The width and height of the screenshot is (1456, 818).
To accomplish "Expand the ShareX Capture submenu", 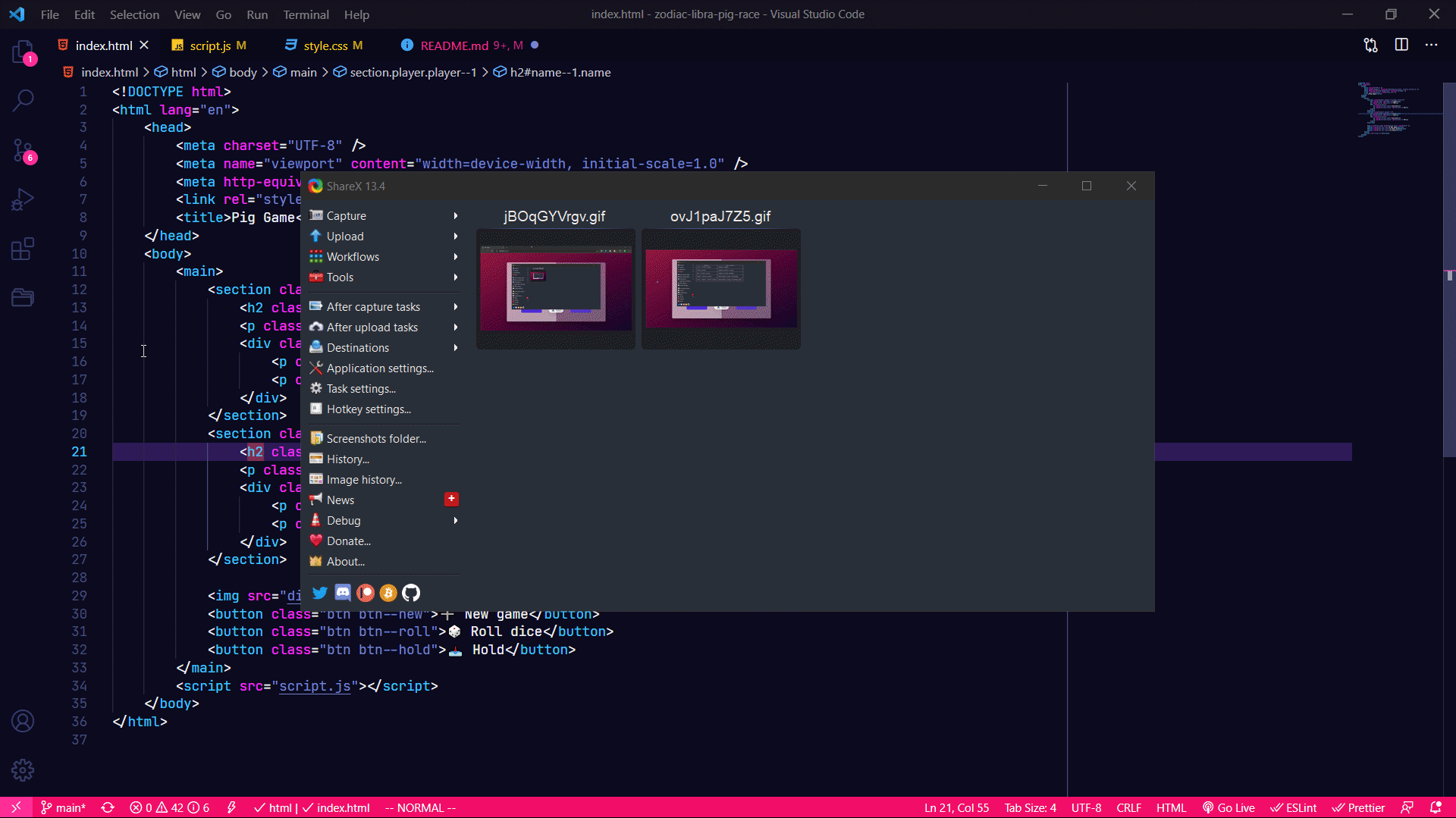I will coord(383,216).
